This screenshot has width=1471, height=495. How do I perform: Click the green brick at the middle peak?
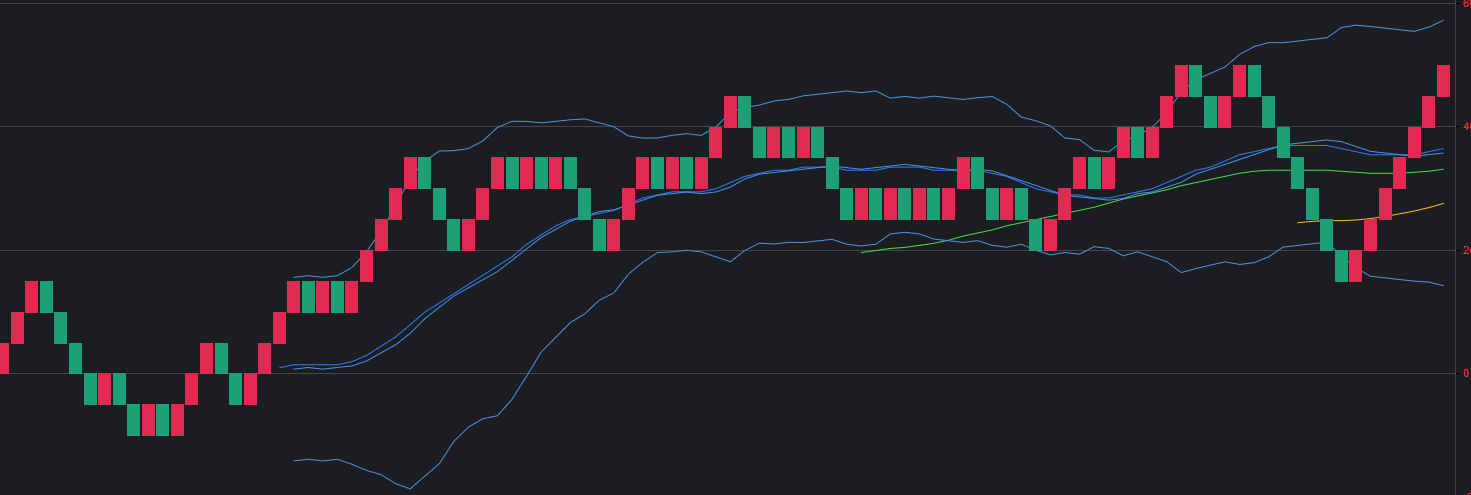[744, 112]
